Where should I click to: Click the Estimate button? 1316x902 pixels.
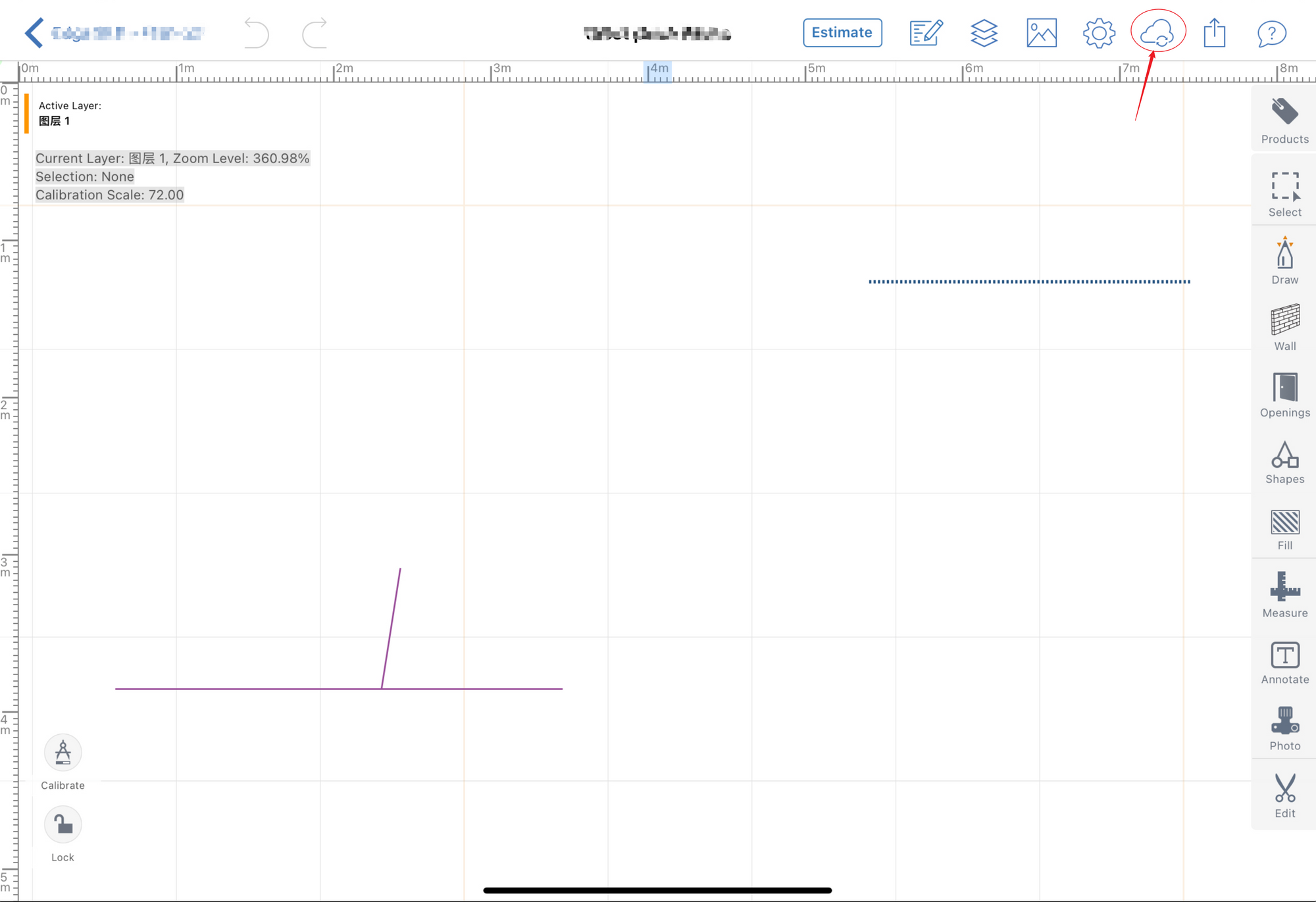coord(842,33)
